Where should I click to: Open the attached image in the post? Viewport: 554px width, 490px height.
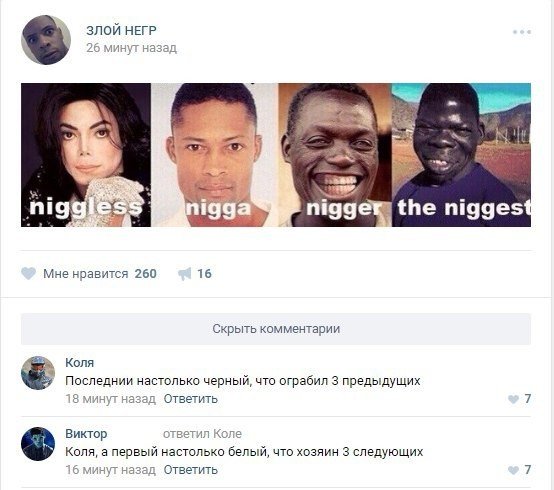click(276, 155)
